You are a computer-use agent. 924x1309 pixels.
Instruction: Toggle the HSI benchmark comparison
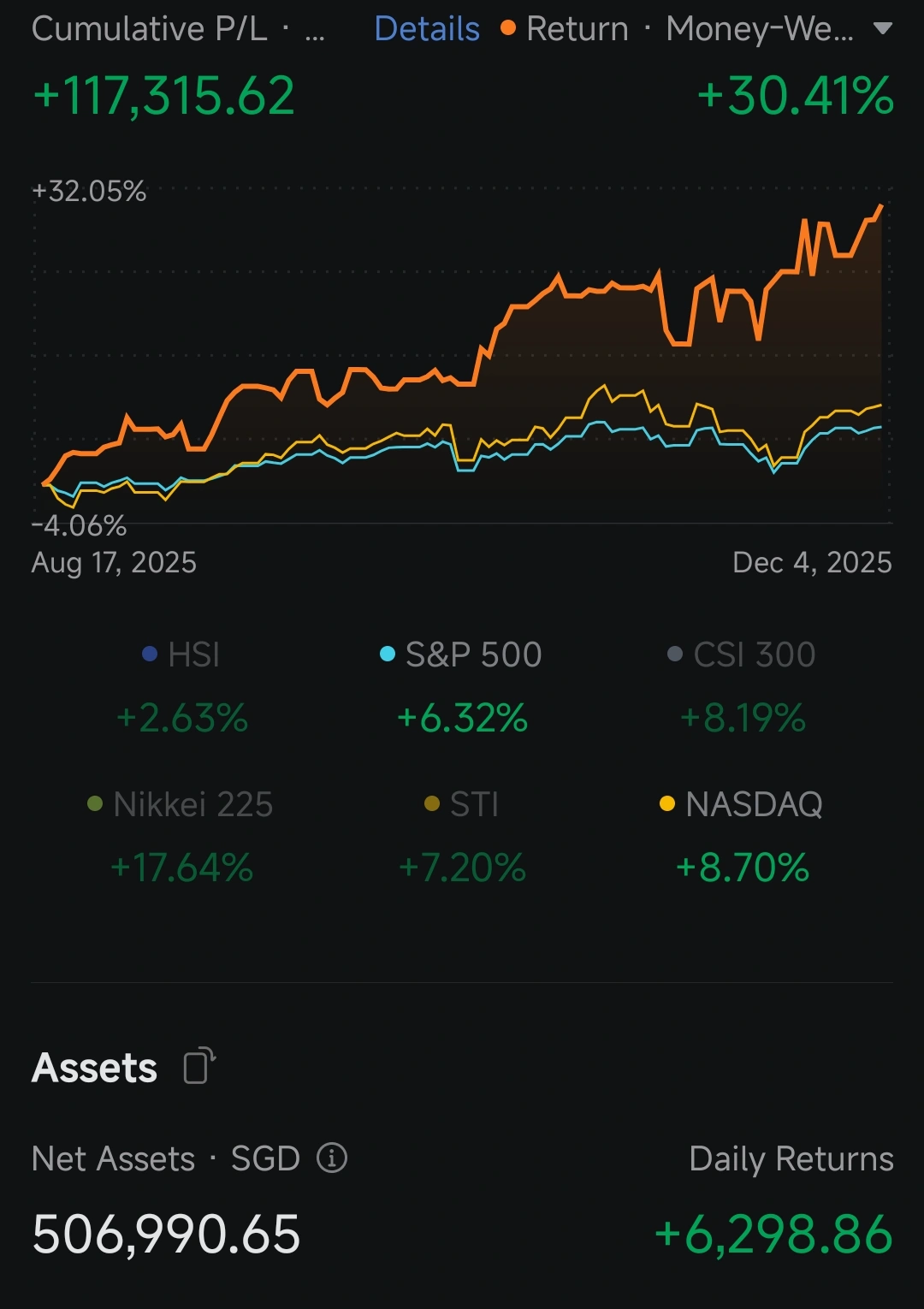point(181,686)
